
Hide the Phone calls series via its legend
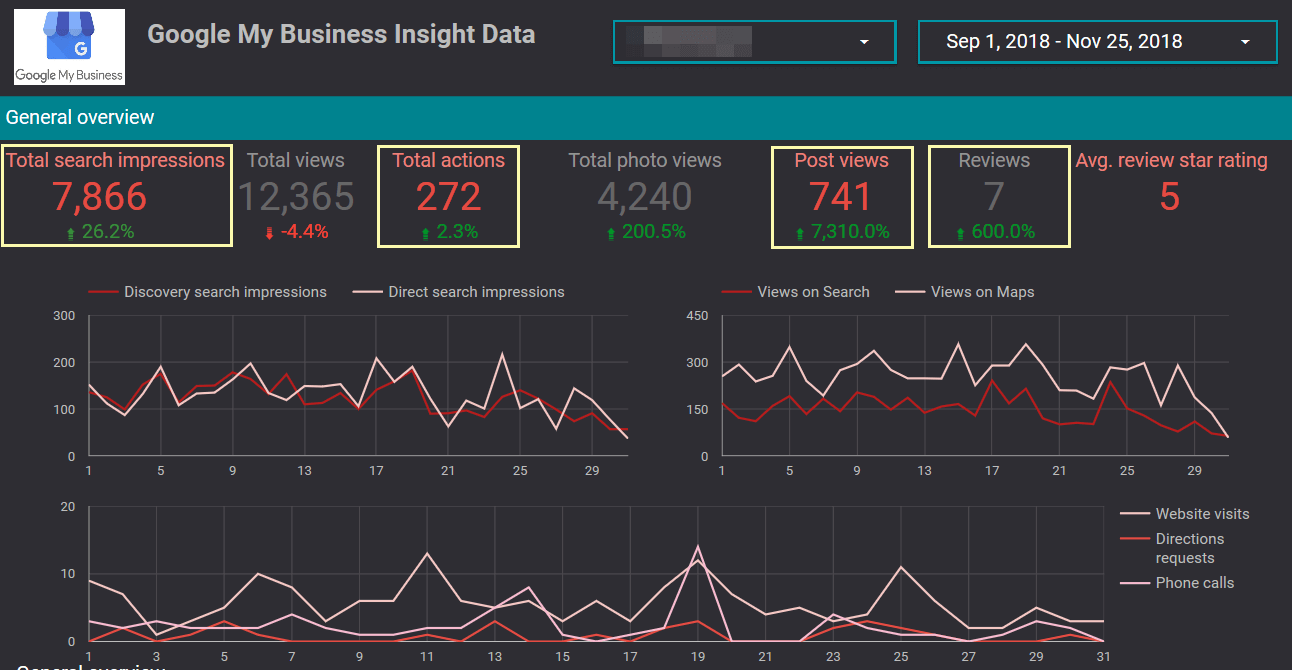click(x=1196, y=582)
